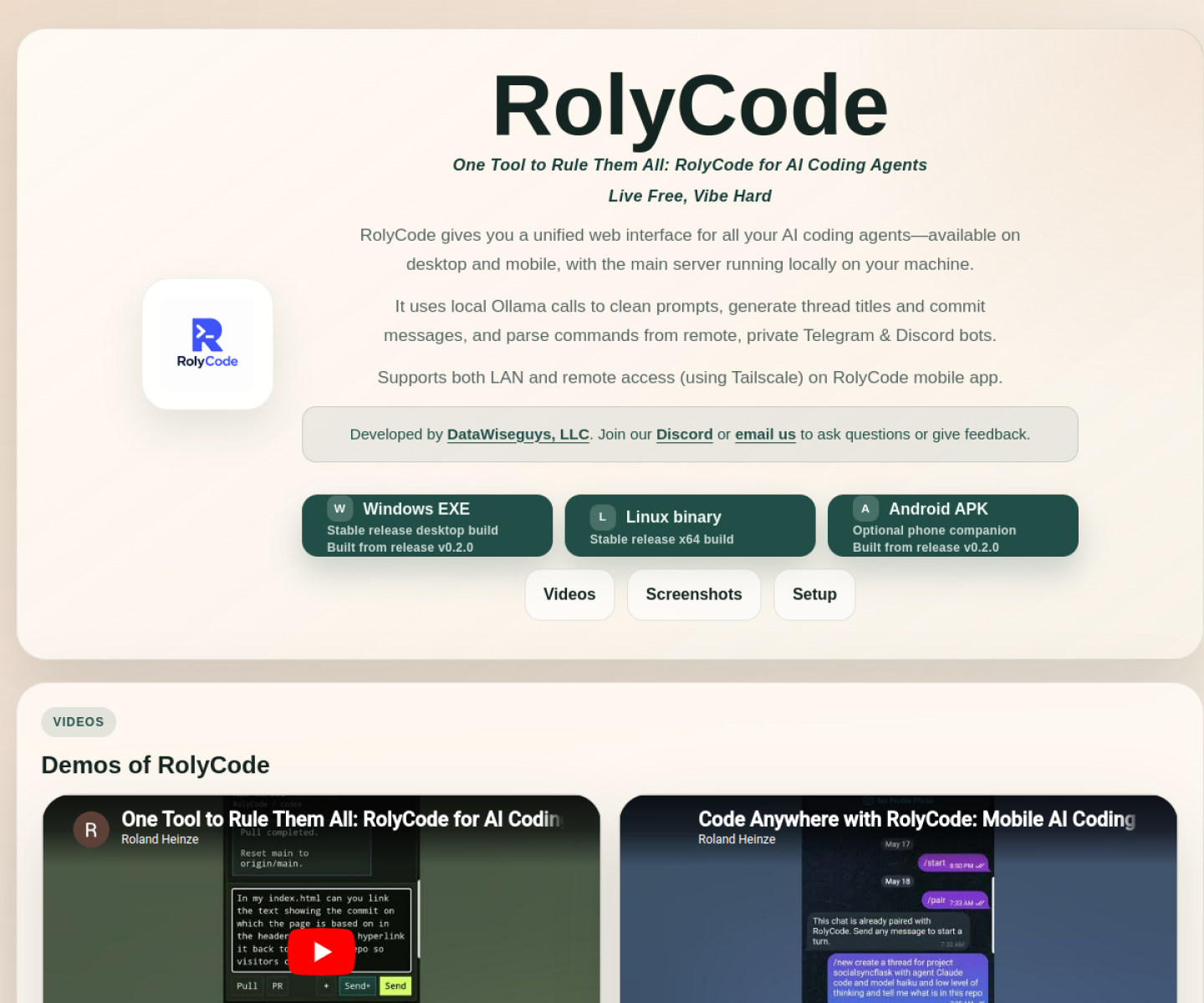Download the Windows EXE build
This screenshot has height=1003, width=1204.
coord(427,526)
